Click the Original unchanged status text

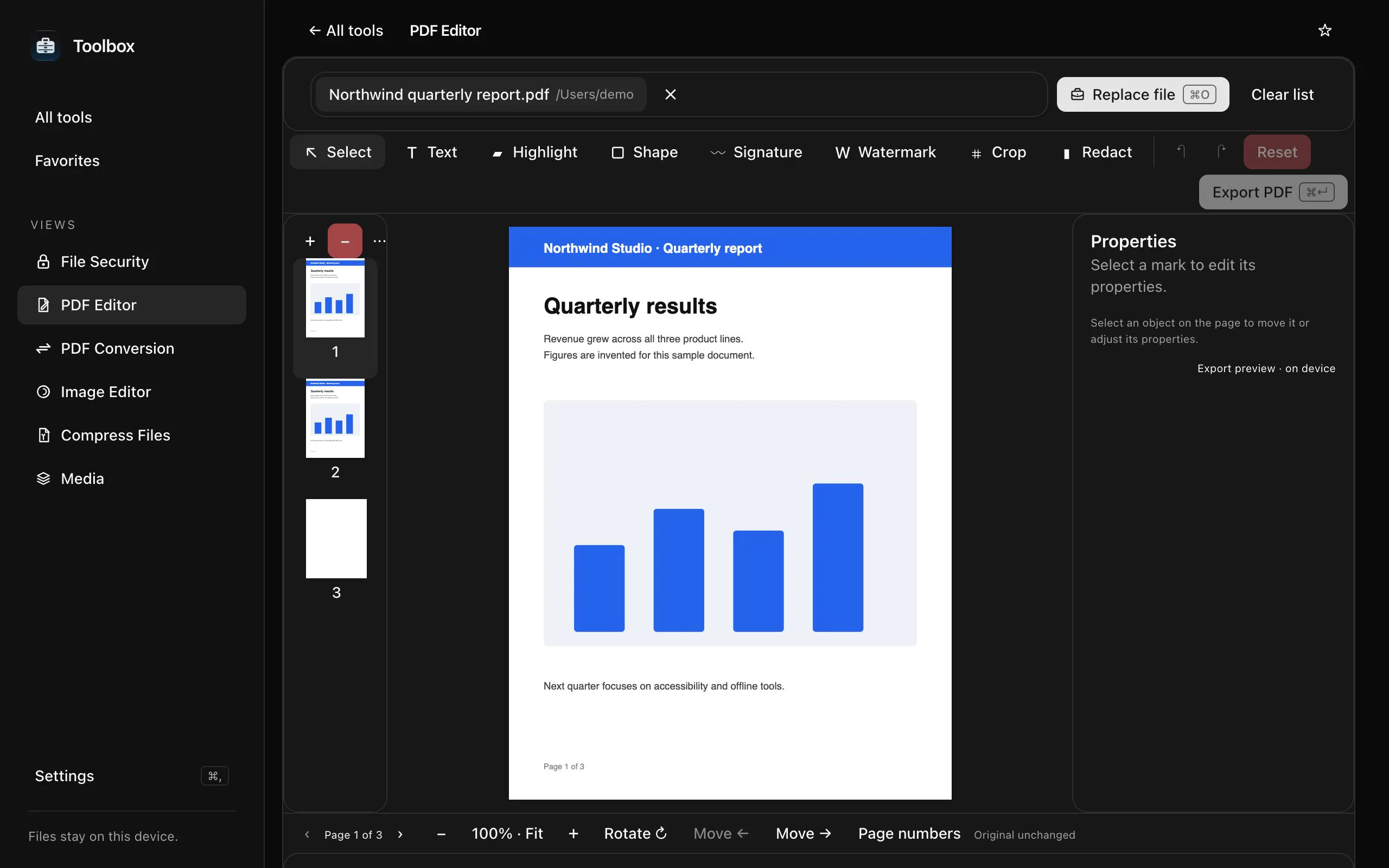tap(1024, 835)
